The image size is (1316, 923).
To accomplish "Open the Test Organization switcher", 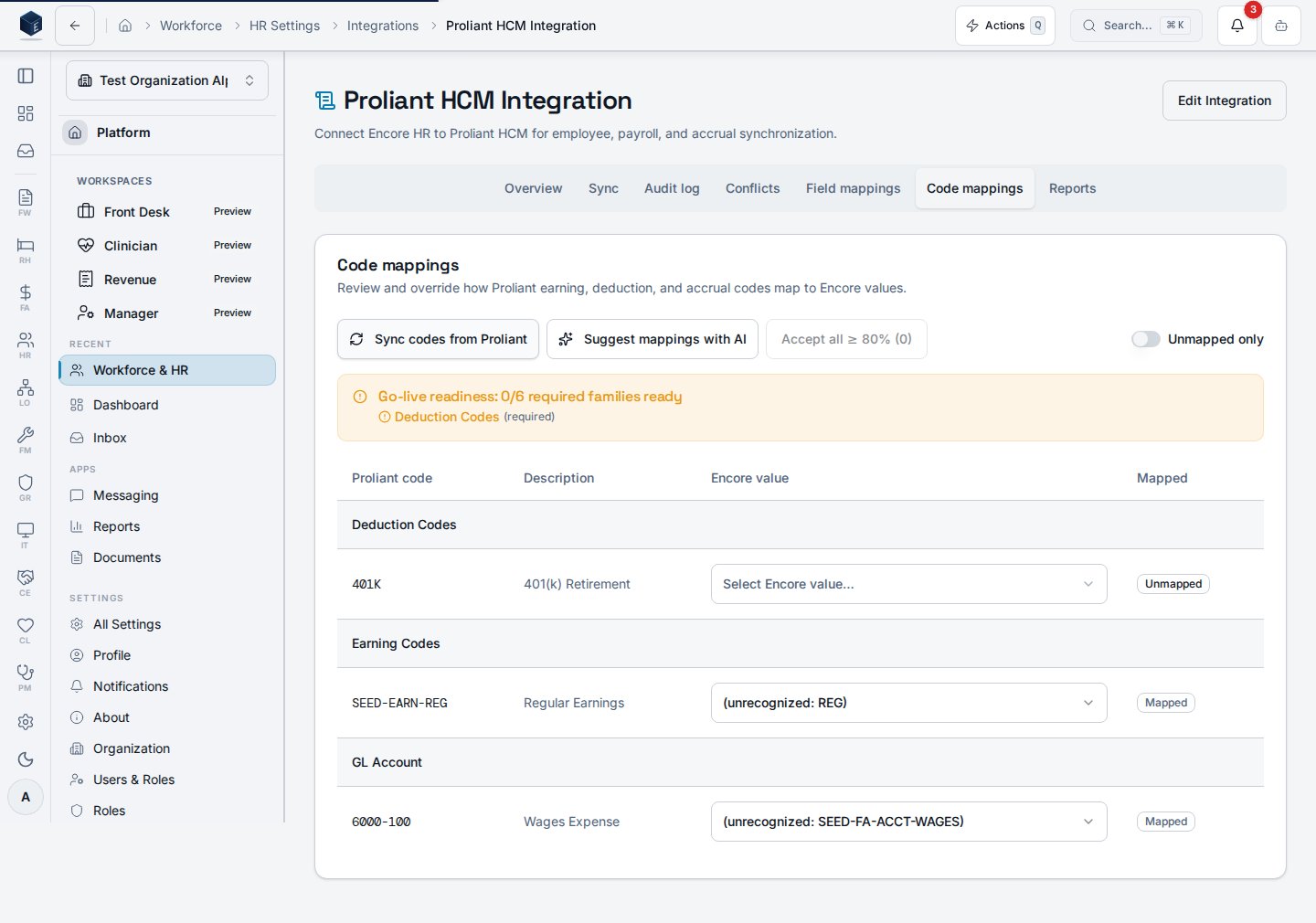I will click(167, 80).
